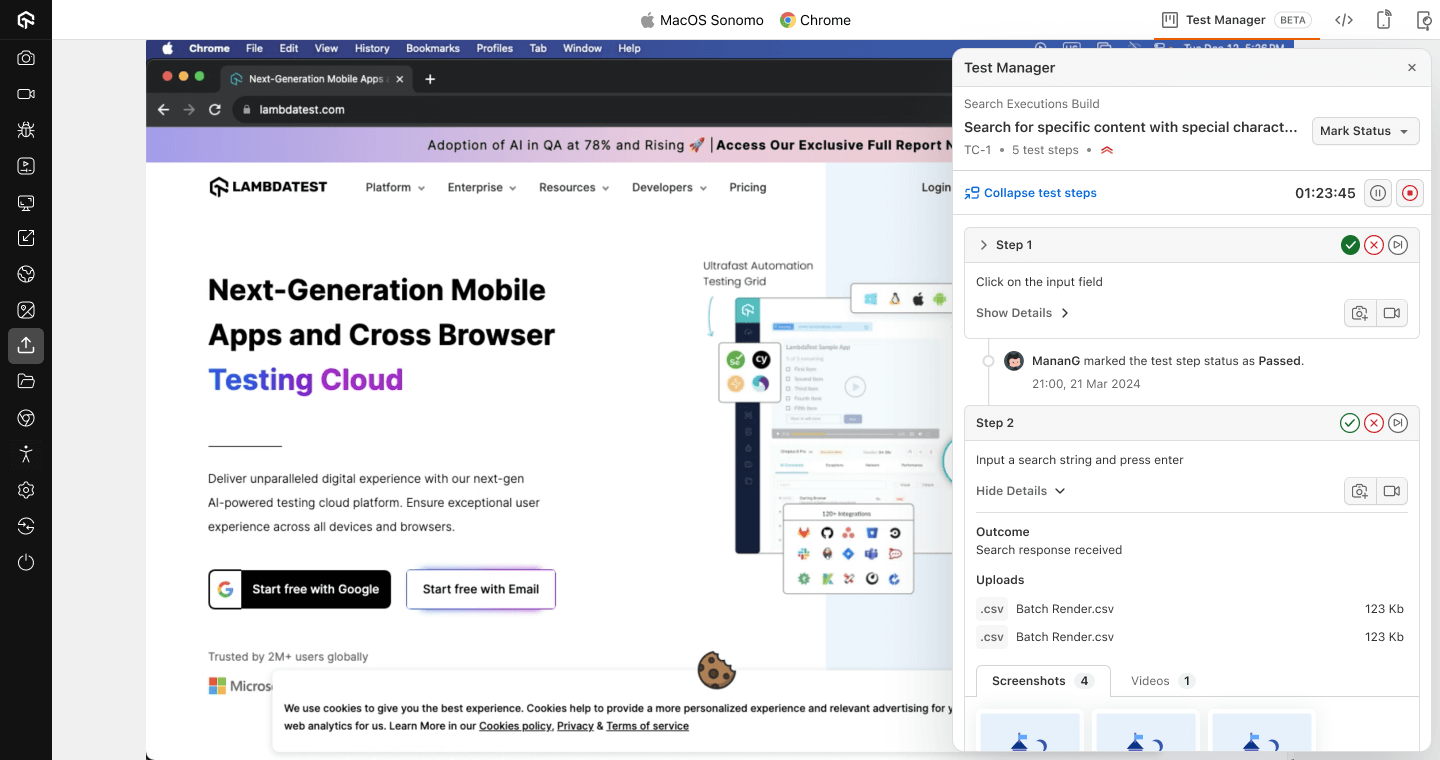The width and height of the screenshot is (1440, 760).
Task: Open the first screenshot thumbnail
Action: (x=1030, y=733)
